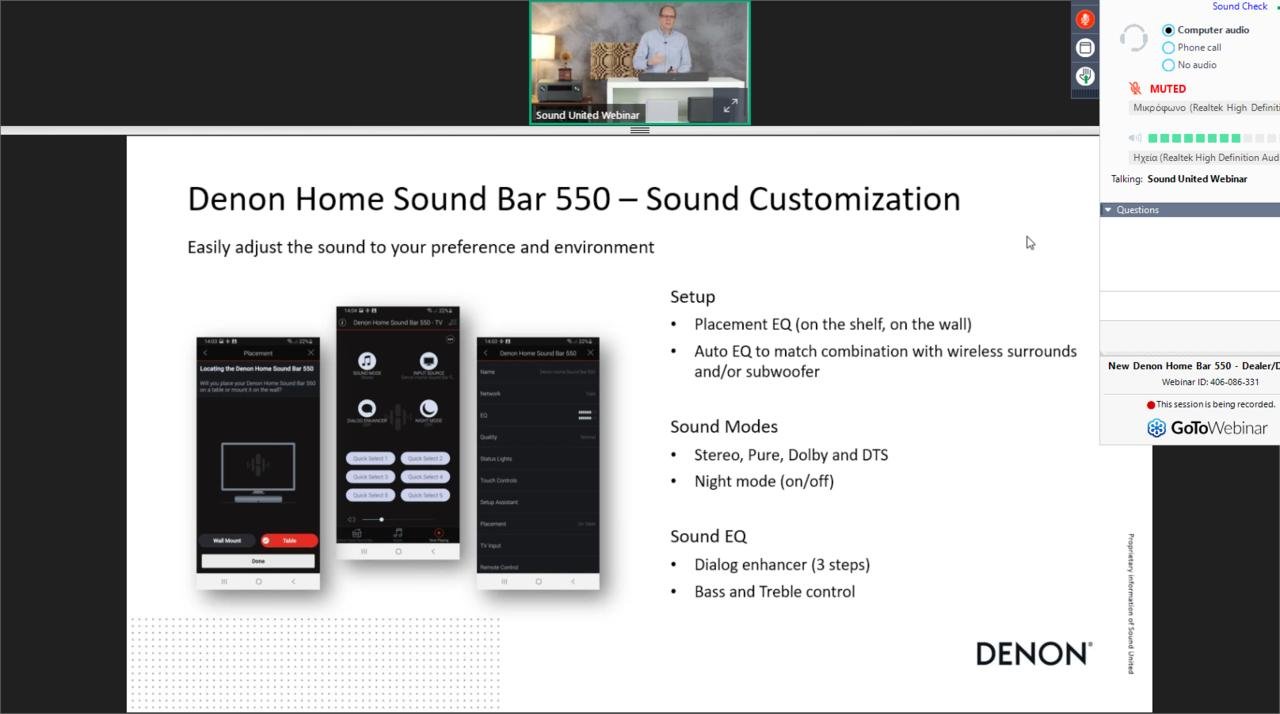Click the Sound United Webinar video label
The image size is (1280, 714).
[x=587, y=115]
